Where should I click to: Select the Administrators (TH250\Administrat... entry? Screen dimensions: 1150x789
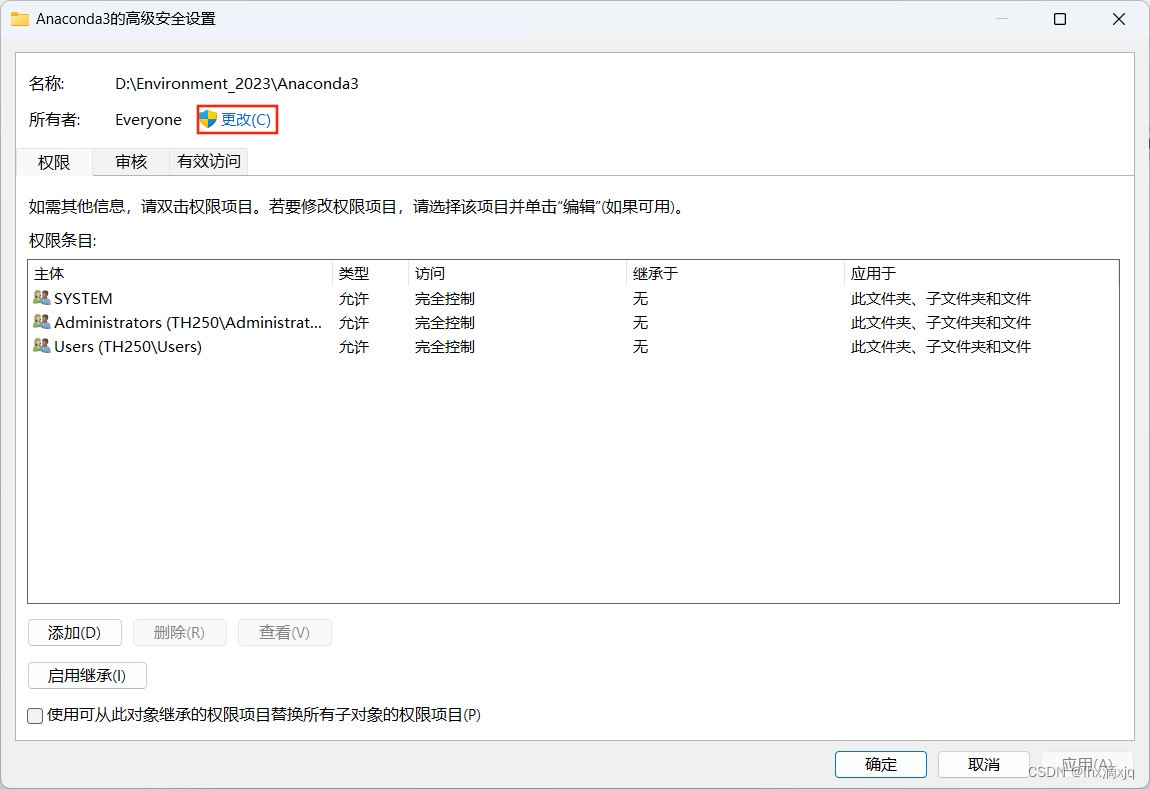tap(574, 323)
